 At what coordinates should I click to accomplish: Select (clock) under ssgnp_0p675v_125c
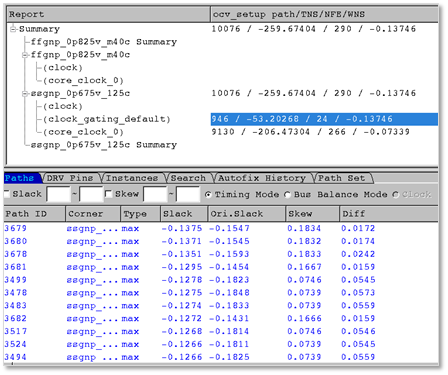(x=63, y=106)
